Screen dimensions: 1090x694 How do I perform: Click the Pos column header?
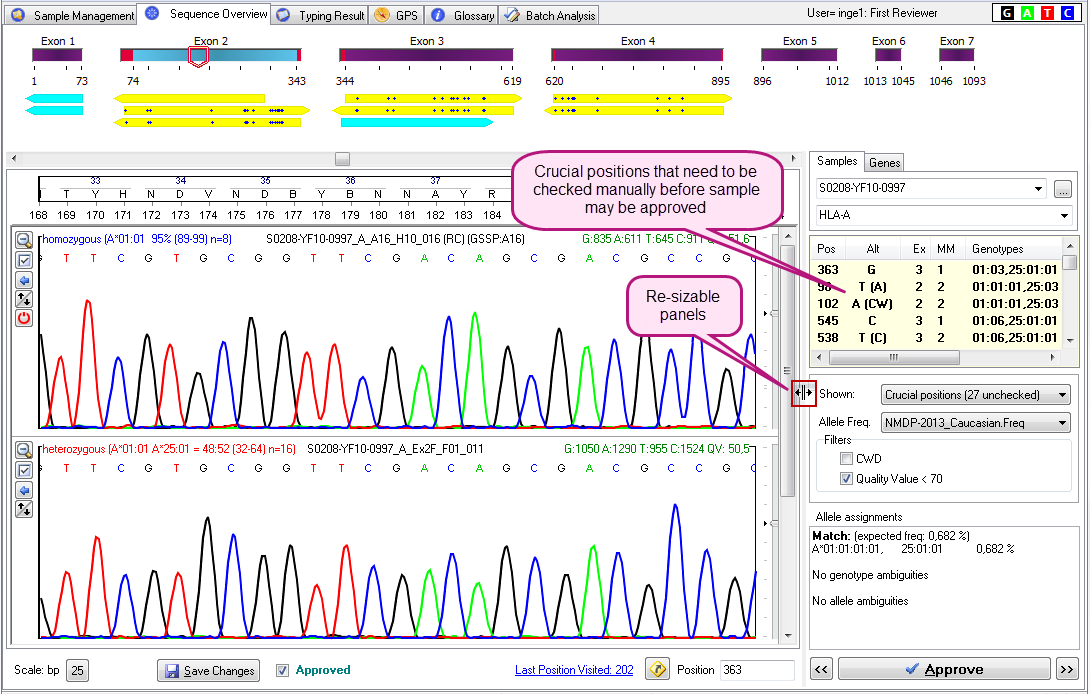point(827,249)
